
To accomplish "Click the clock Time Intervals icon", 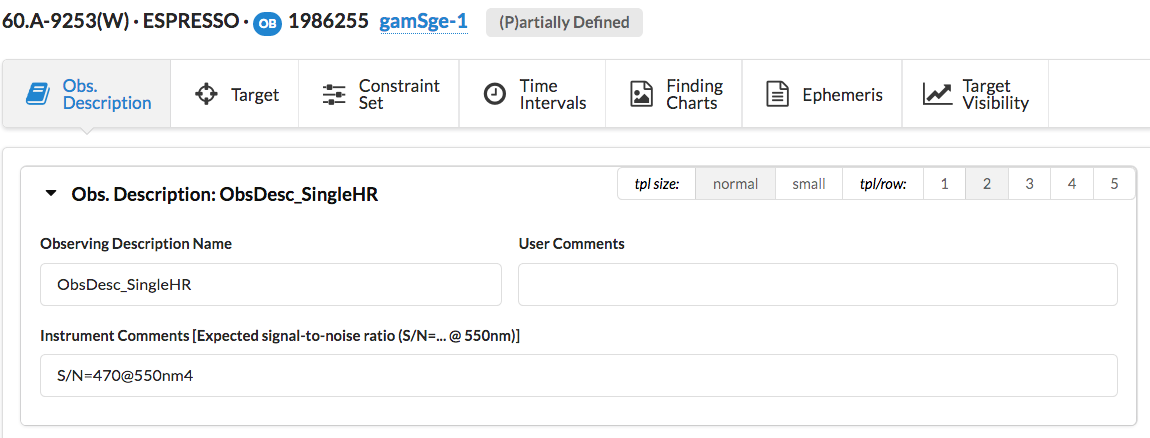I will coord(494,94).
